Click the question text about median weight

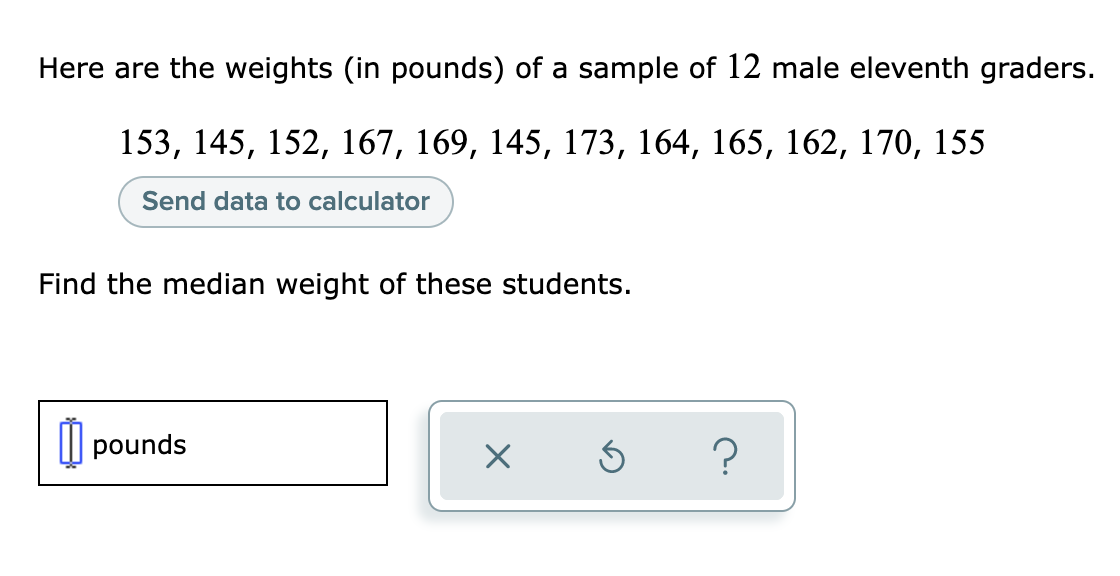[334, 284]
